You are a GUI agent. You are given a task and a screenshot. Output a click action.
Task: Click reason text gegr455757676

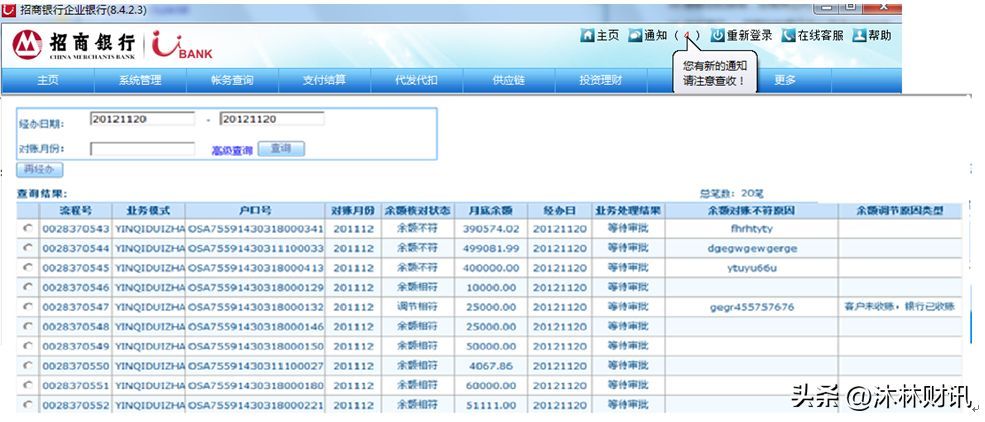pos(752,306)
